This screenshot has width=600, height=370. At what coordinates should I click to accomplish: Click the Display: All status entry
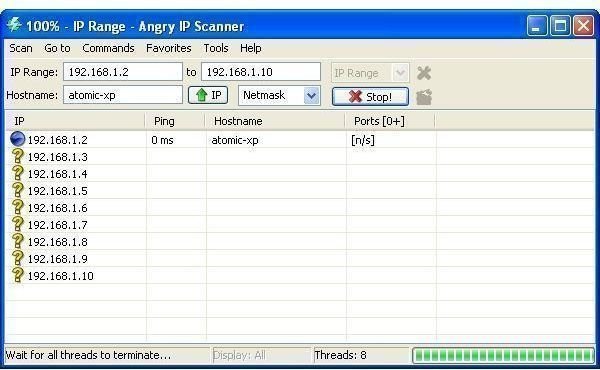239,355
